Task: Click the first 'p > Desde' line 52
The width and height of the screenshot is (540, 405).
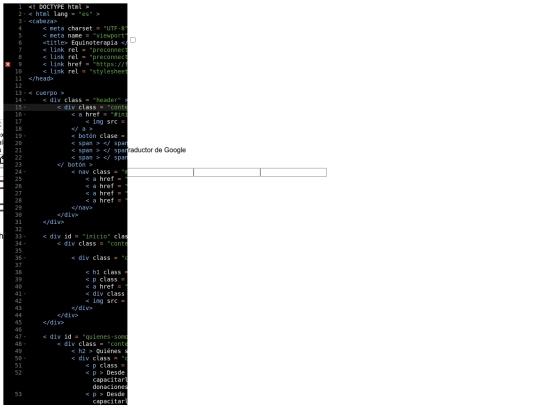Action: tap(106, 373)
